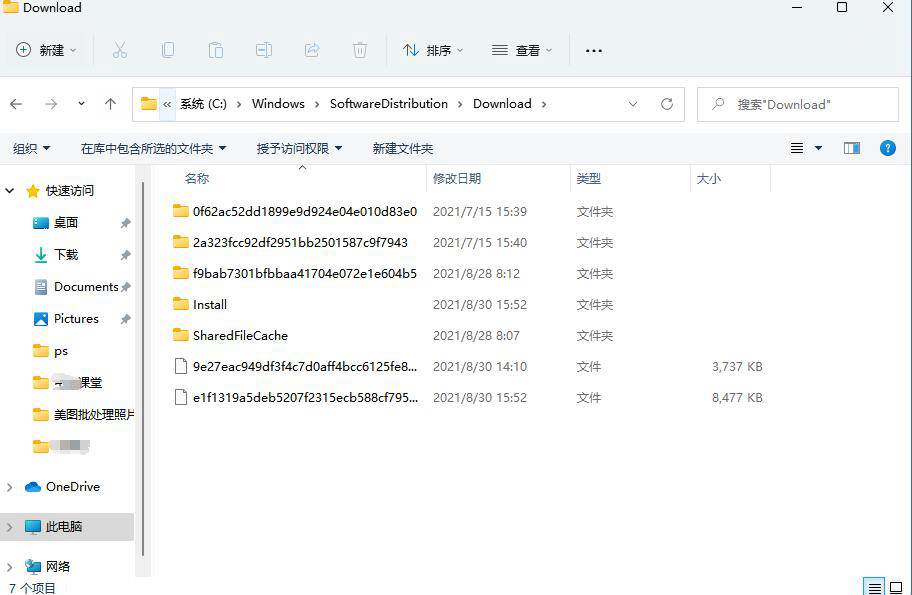Switch to large thumbnails view in the status bar
Screen dimensions: 912x595
[x=896, y=585]
